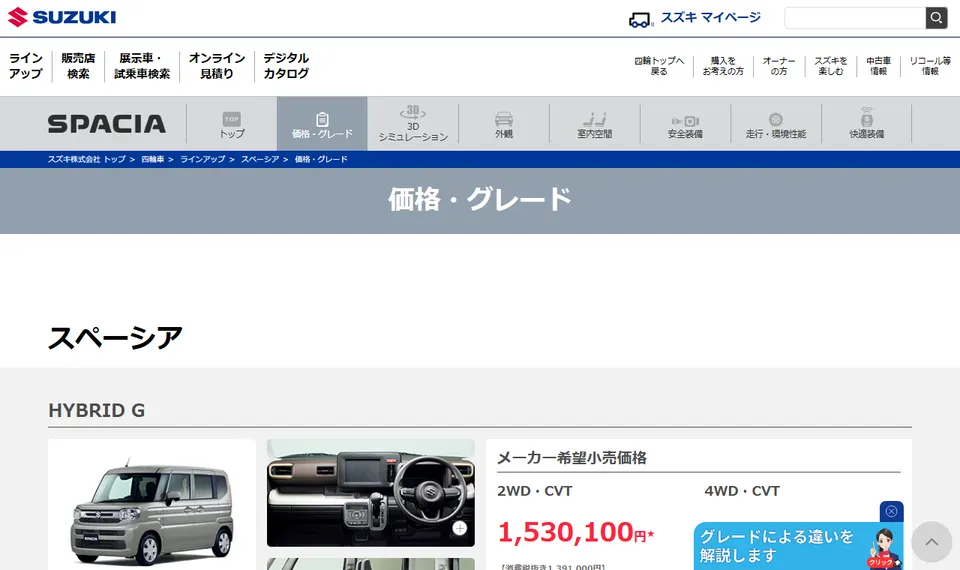
Task: Open the 価格・グレード tab
Action: pos(322,124)
